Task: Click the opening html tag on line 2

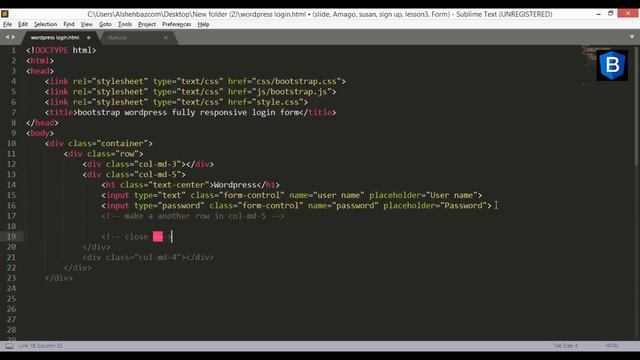Action: [x=40, y=61]
